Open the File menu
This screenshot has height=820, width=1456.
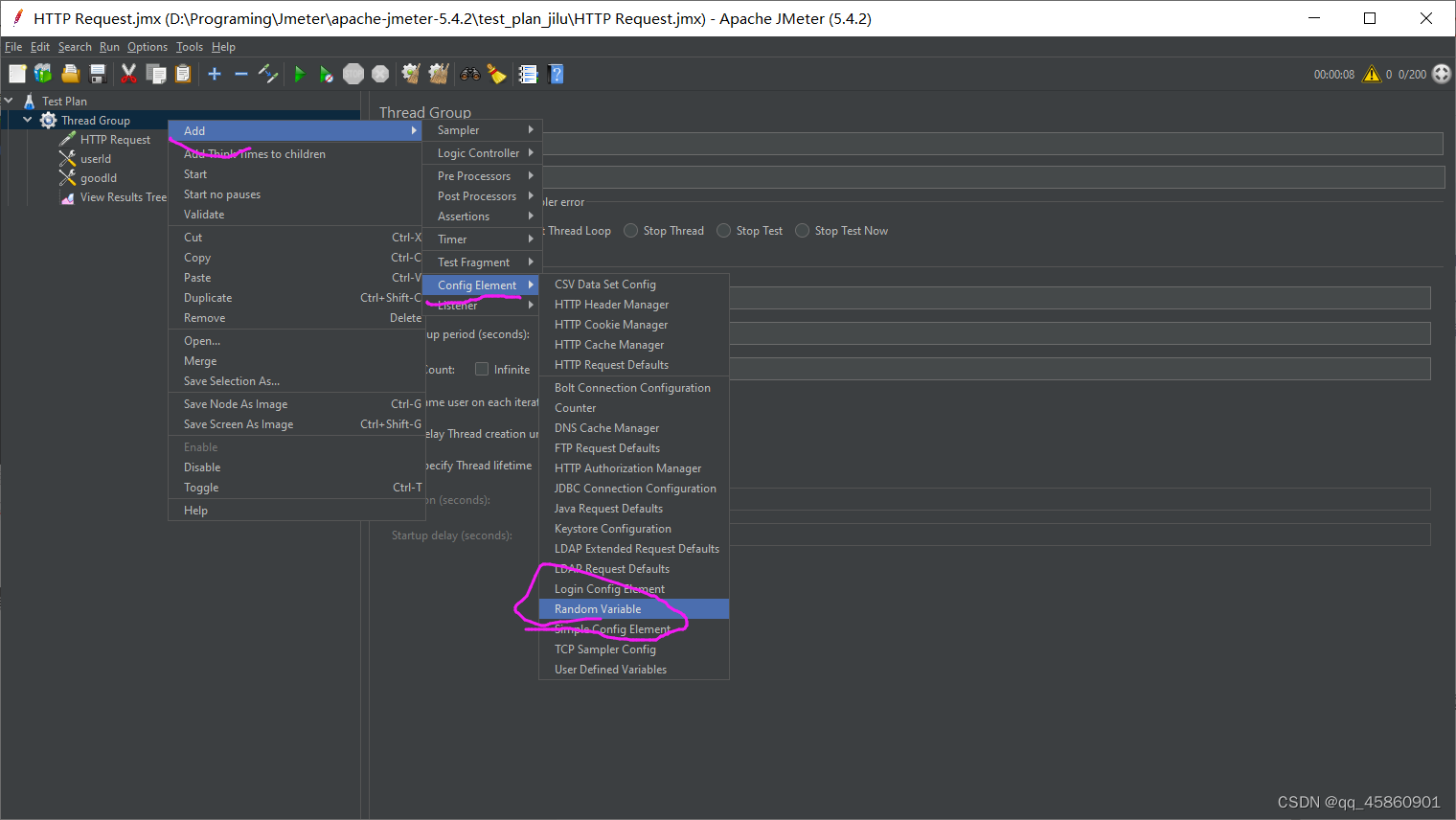click(13, 47)
